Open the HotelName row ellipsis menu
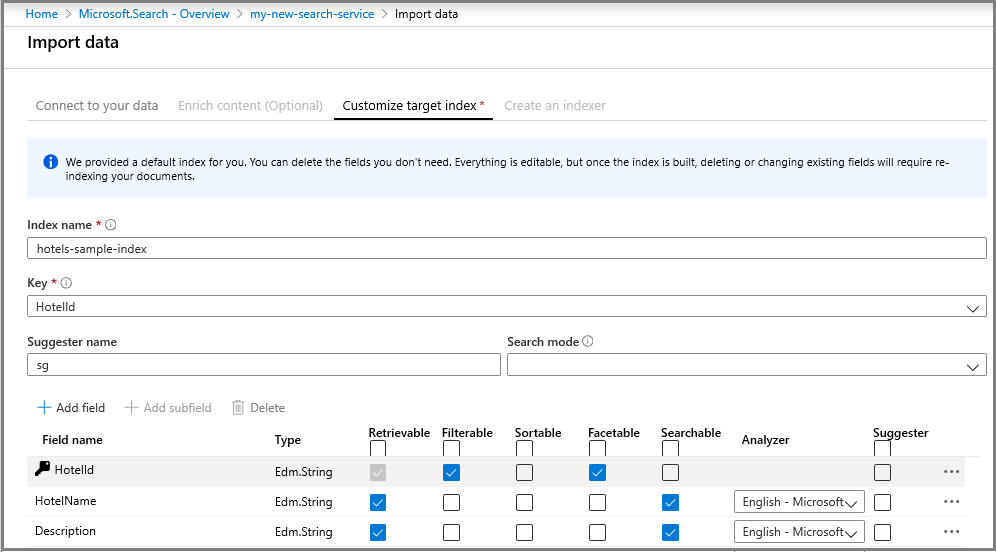The height and width of the screenshot is (552, 996). coord(951,502)
